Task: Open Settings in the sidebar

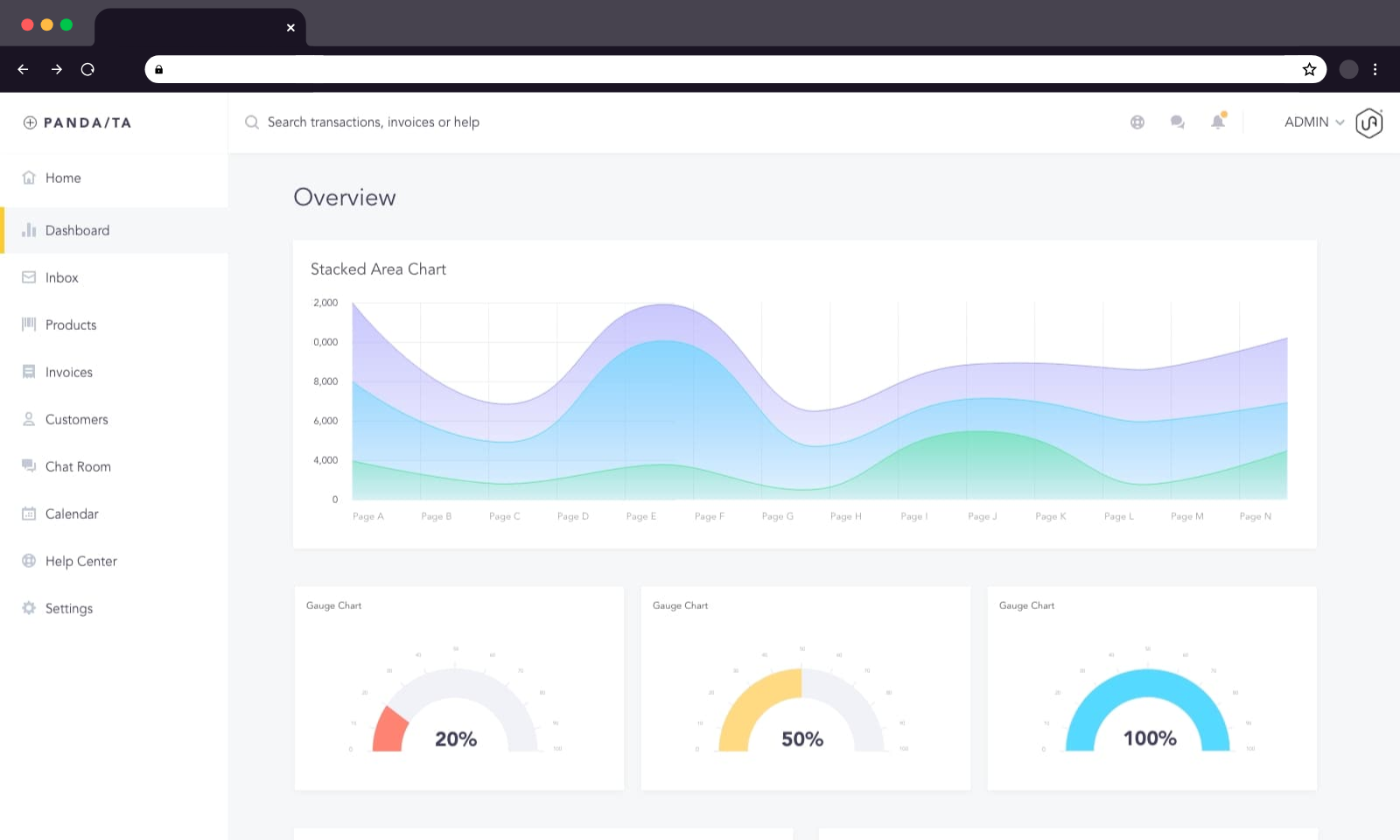Action: [x=68, y=608]
